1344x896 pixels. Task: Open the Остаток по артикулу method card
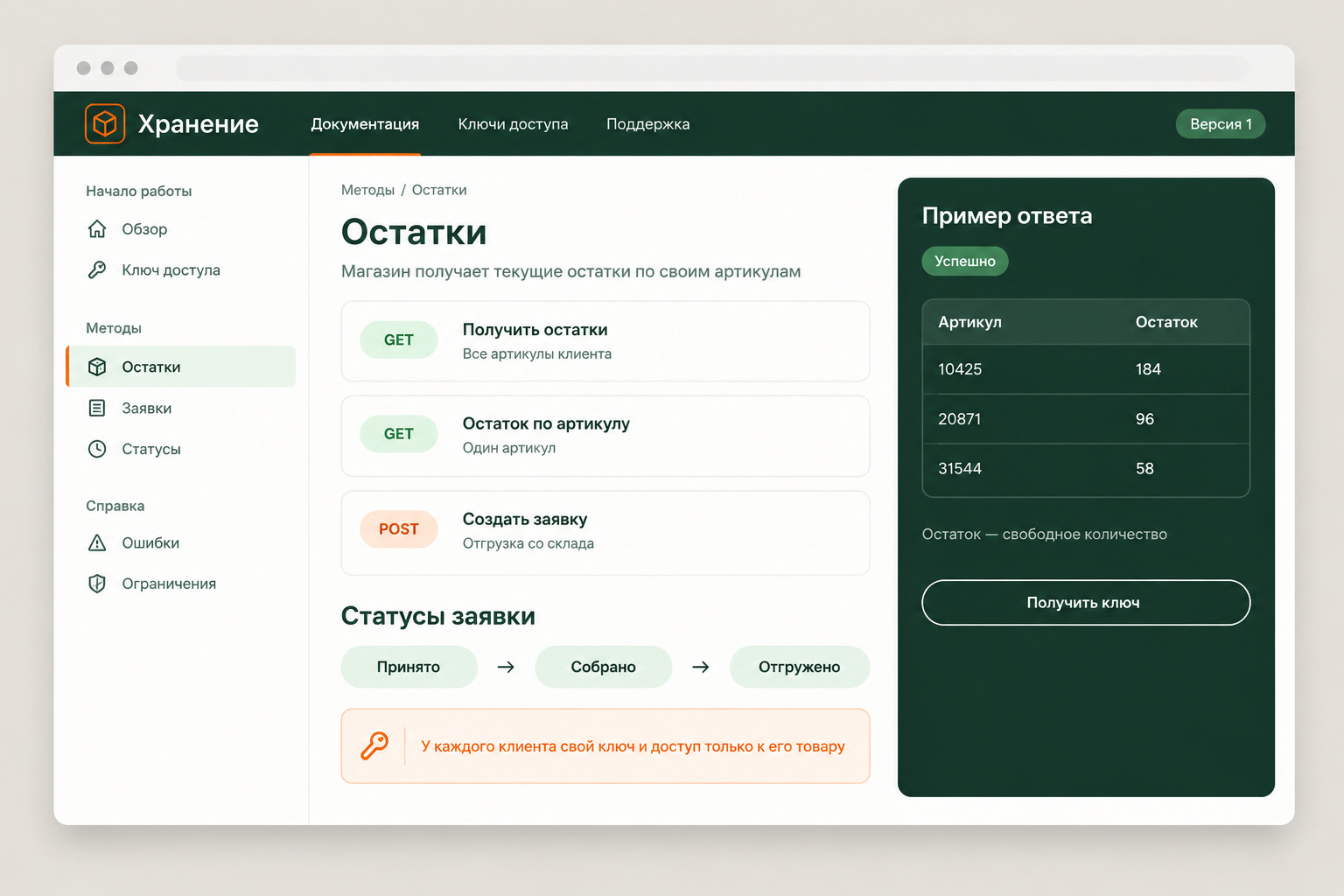point(605,436)
